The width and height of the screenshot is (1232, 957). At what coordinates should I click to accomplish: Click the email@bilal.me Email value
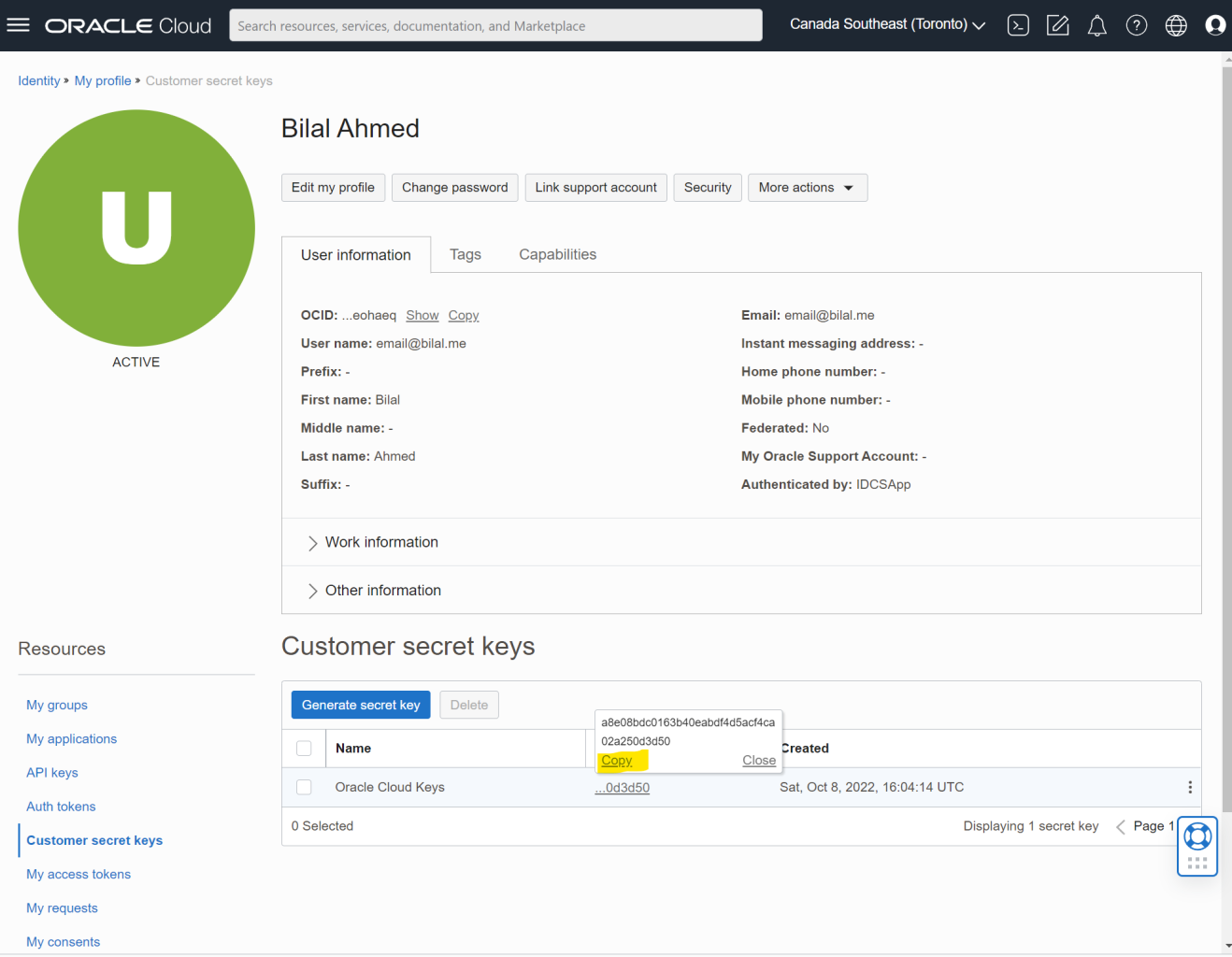[829, 316]
